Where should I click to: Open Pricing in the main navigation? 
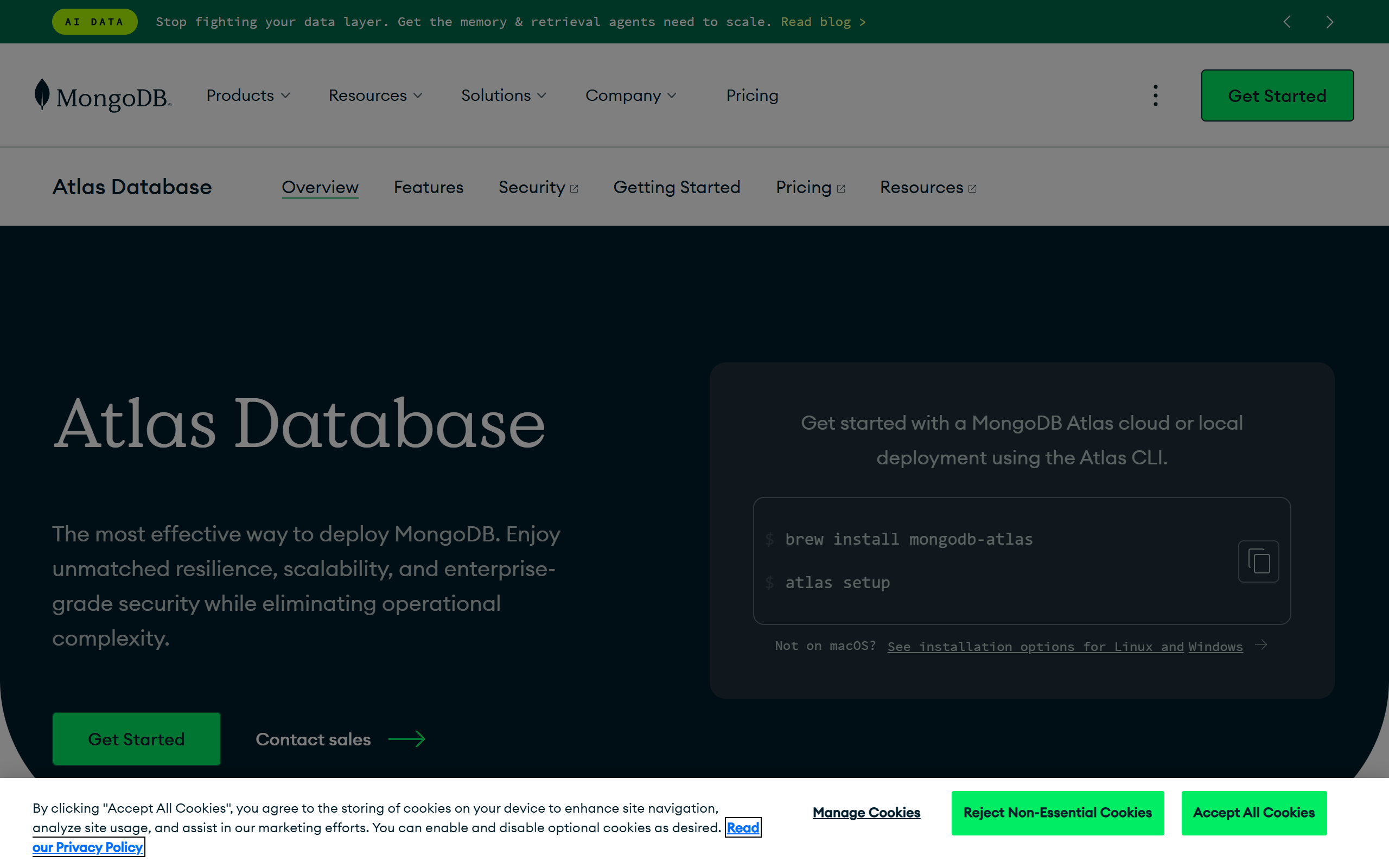(x=752, y=95)
